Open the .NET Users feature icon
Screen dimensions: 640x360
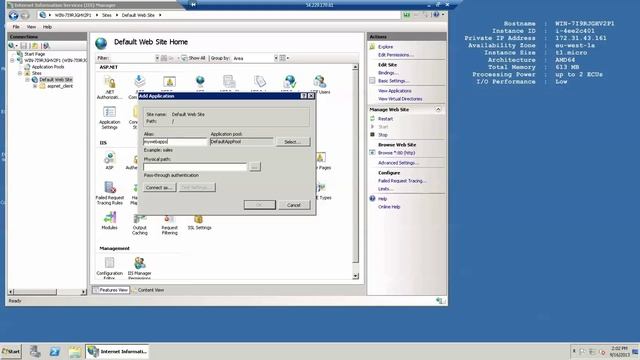coord(320,84)
